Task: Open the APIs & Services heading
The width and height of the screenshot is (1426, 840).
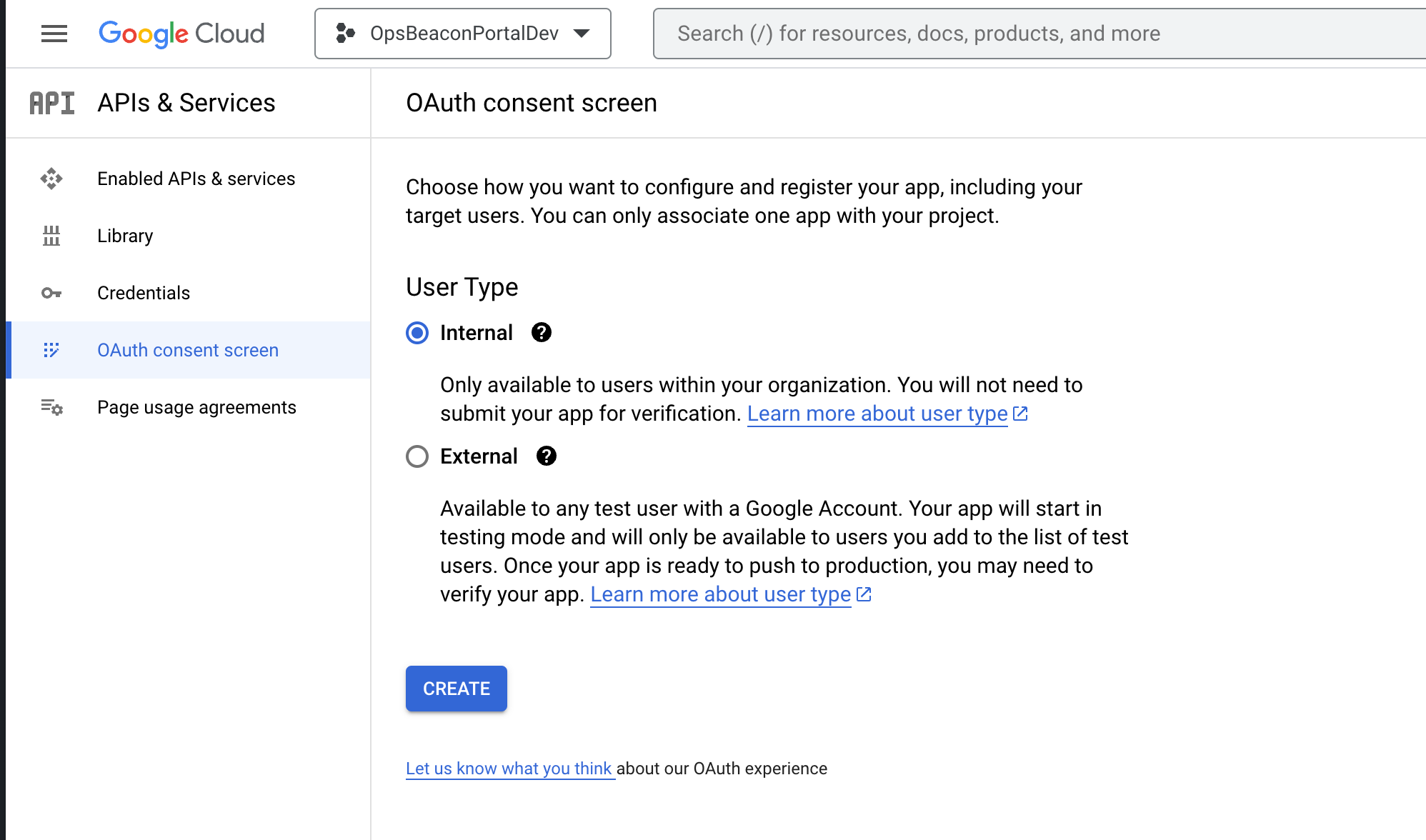Action: pyautogui.click(x=186, y=103)
